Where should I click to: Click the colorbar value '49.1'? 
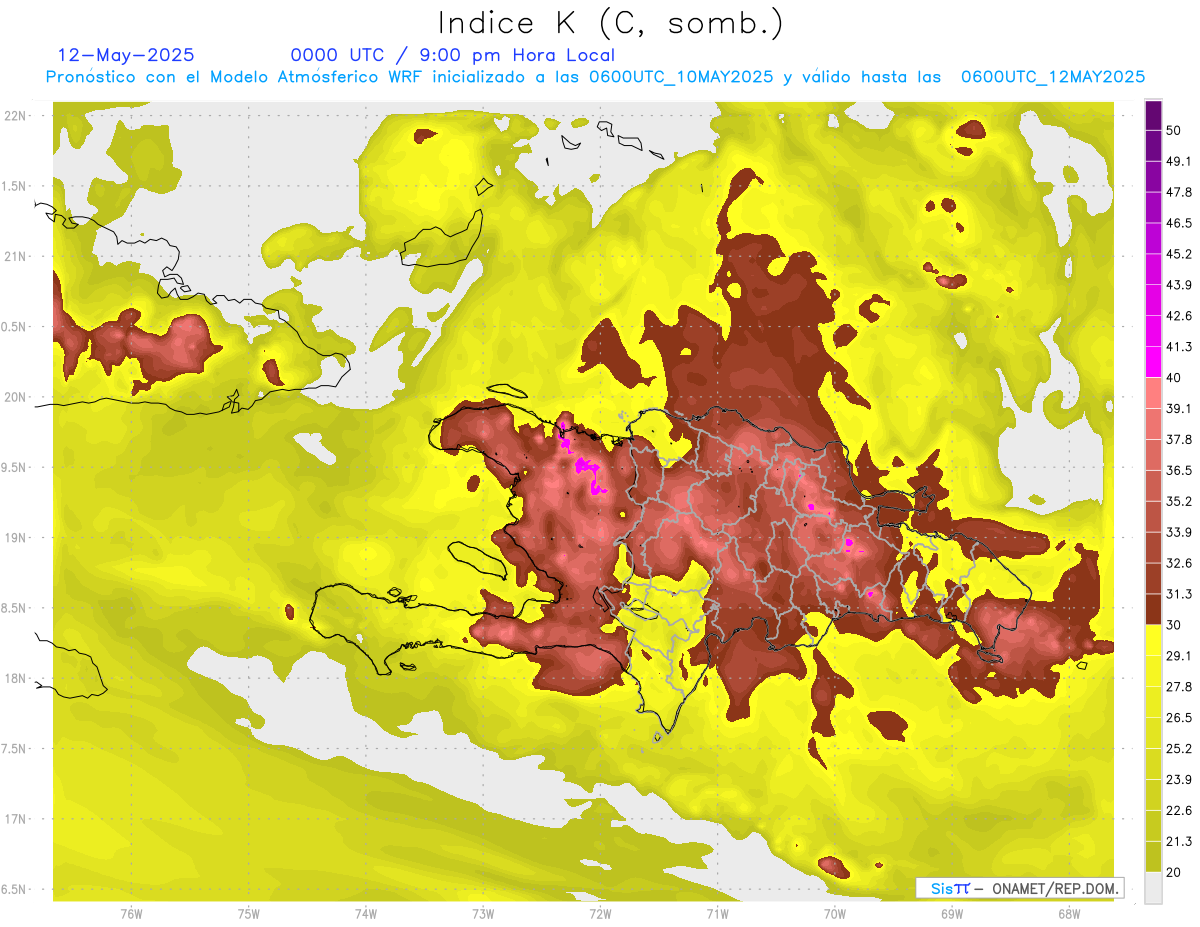pos(1180,161)
